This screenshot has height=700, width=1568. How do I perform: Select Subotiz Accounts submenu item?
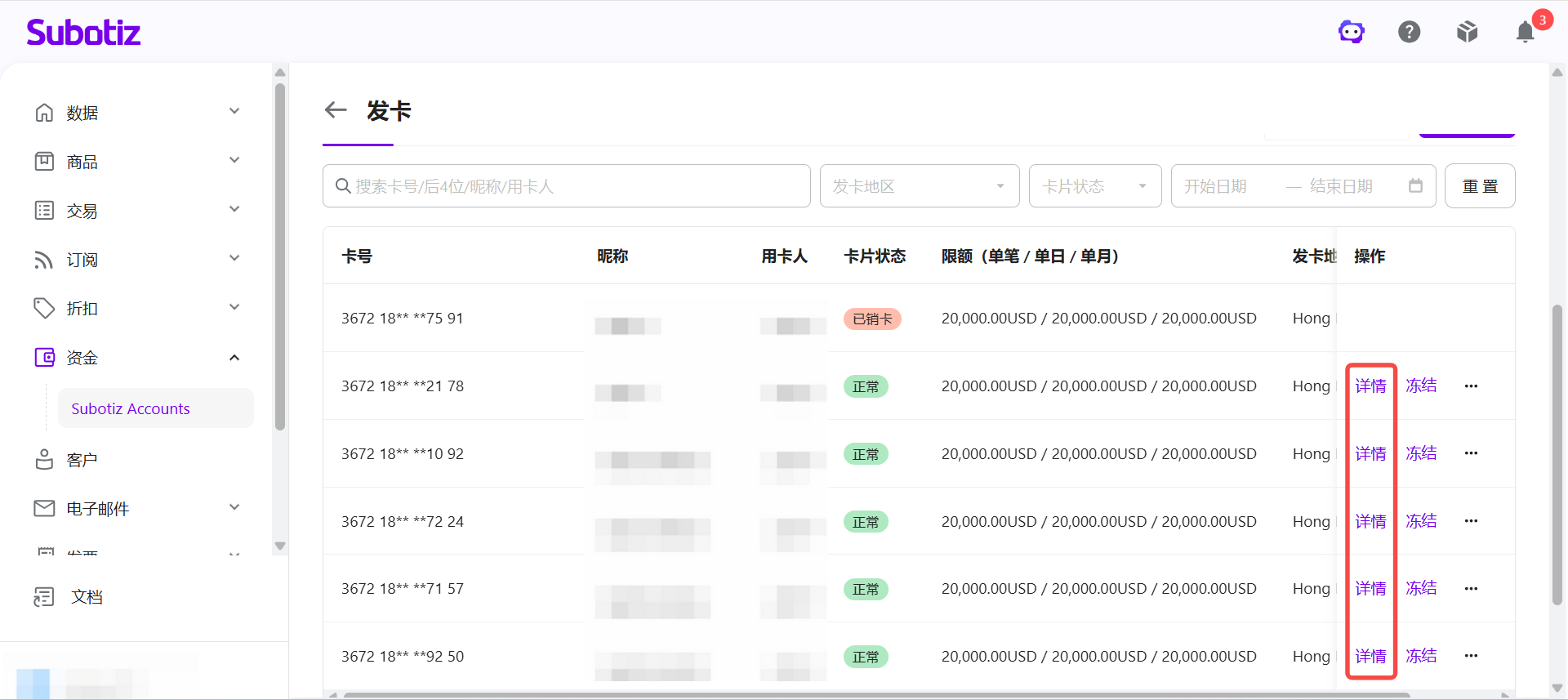[x=155, y=408]
